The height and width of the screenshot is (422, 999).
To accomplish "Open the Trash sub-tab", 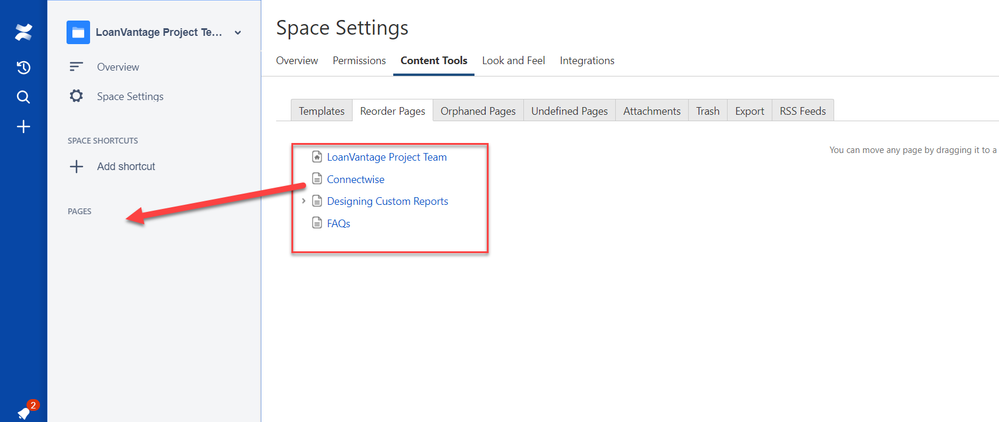I will point(708,111).
